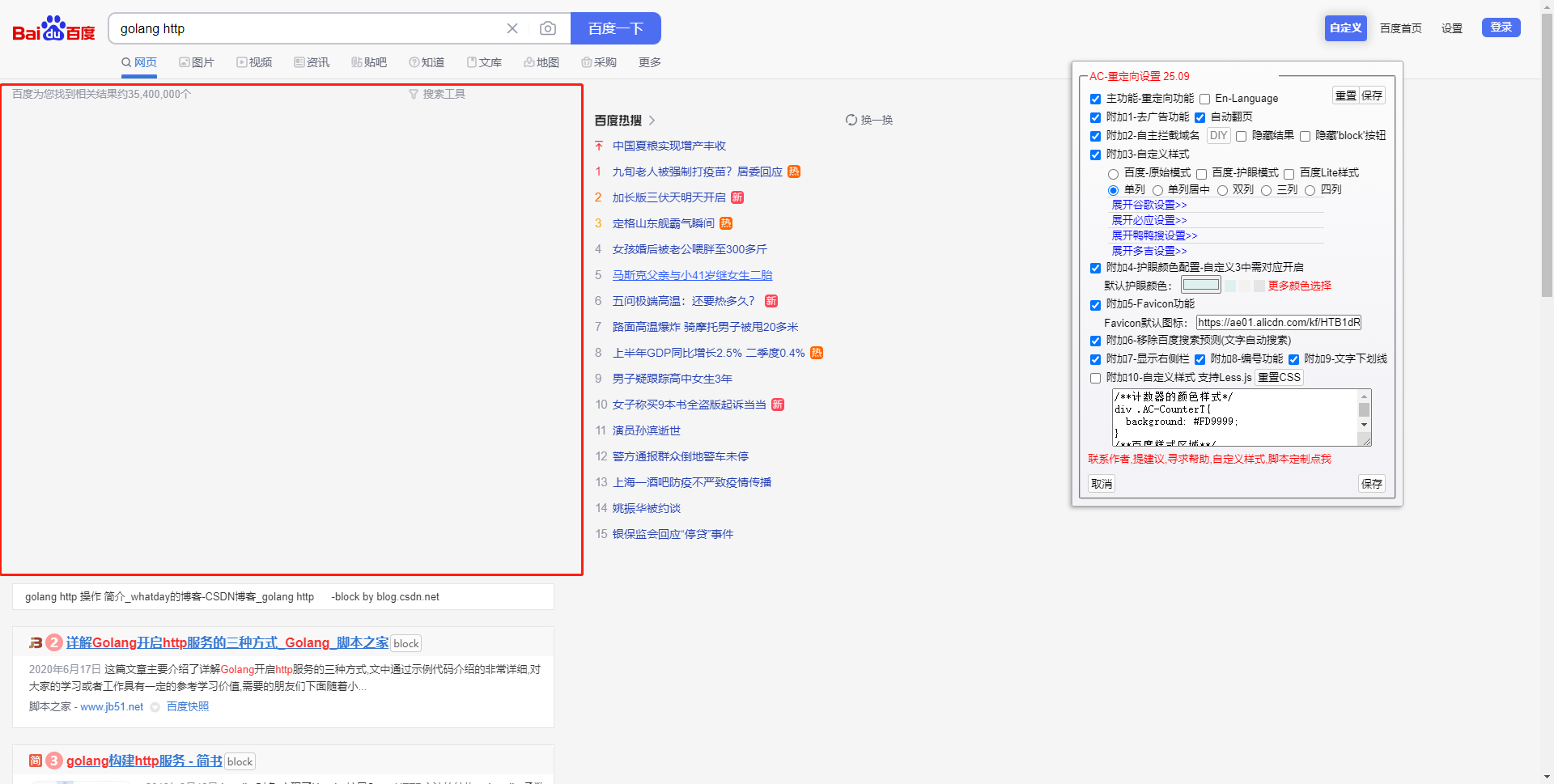
Task: Switch to the 图片 tab
Action: pyautogui.click(x=197, y=61)
